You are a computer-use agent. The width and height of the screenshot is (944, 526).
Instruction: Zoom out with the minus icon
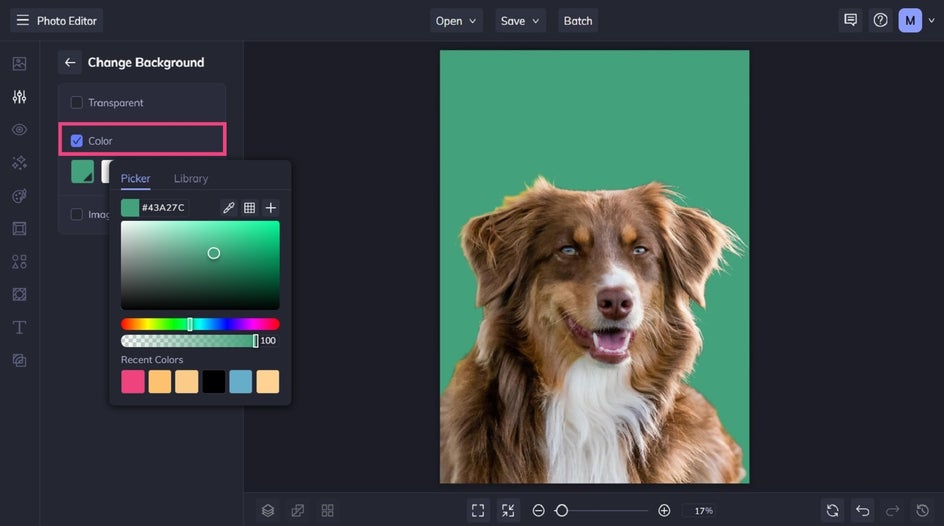pos(539,511)
